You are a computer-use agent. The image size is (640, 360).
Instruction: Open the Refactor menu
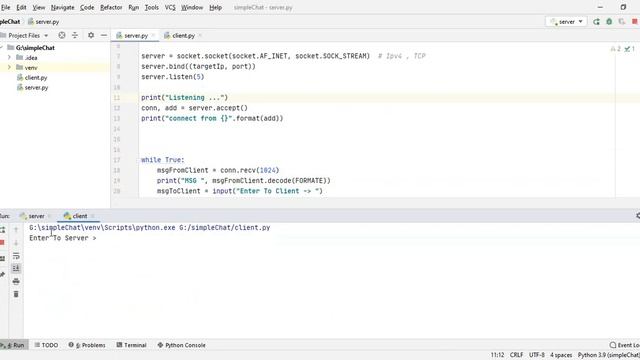[111, 7]
